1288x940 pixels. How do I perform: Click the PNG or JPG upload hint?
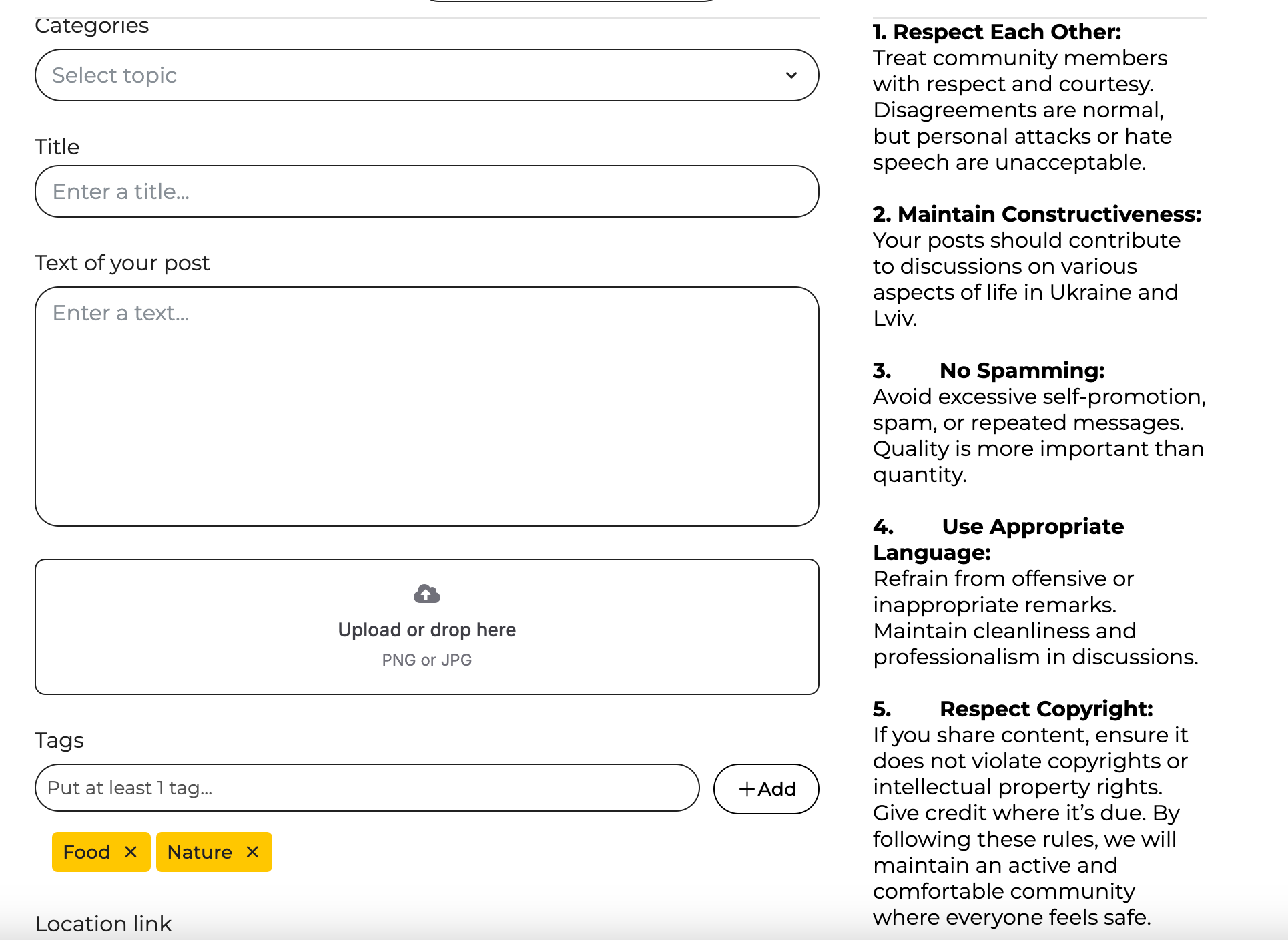pyautogui.click(x=426, y=660)
